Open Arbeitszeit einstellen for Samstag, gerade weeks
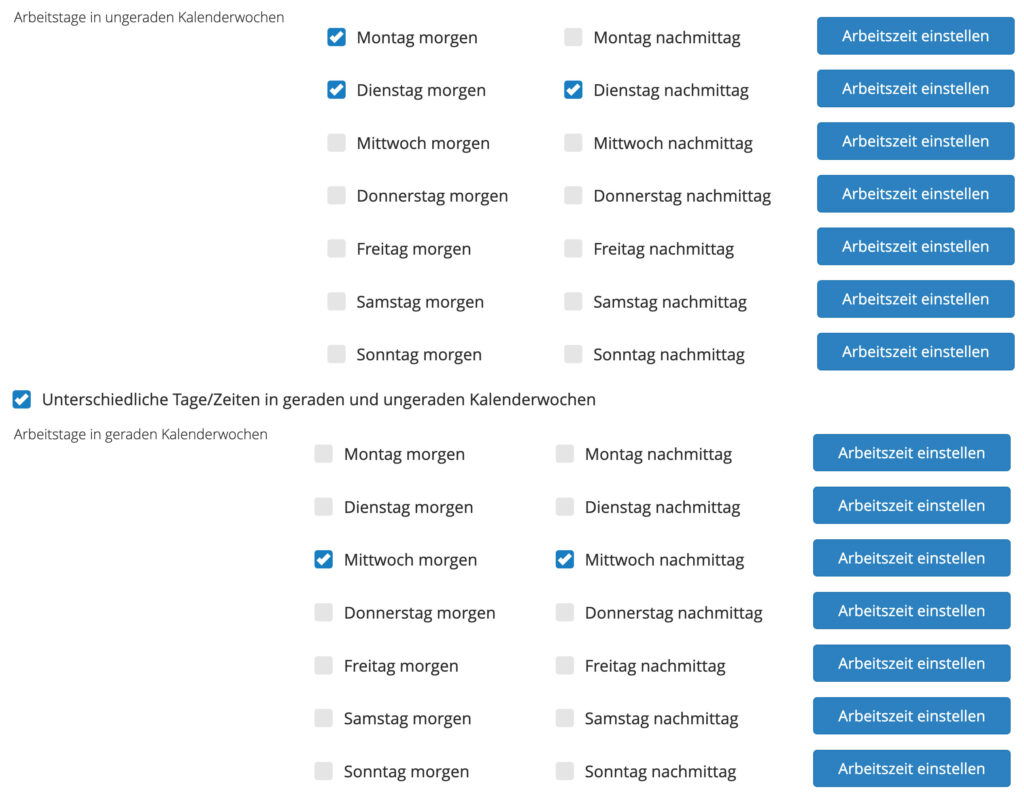Image resolution: width=1024 pixels, height=800 pixels. [911, 716]
